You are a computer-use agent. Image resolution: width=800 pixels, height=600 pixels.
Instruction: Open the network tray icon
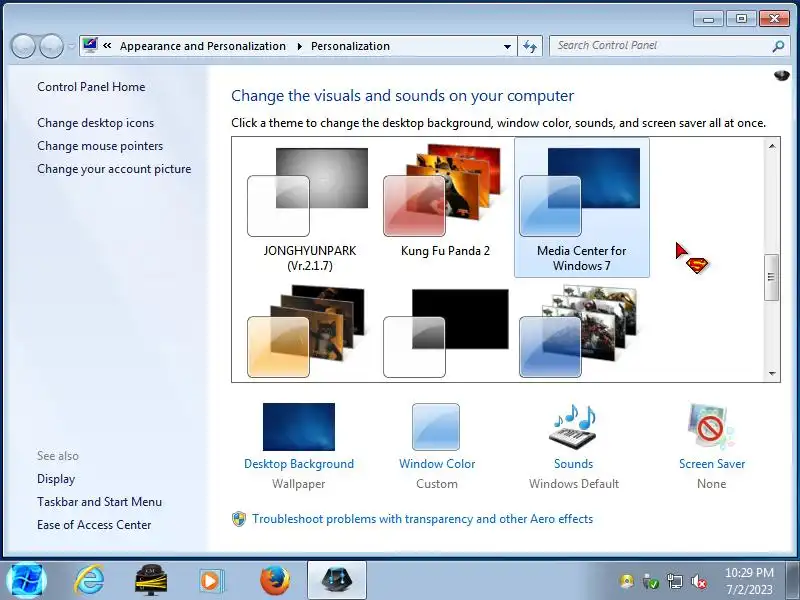pos(674,581)
